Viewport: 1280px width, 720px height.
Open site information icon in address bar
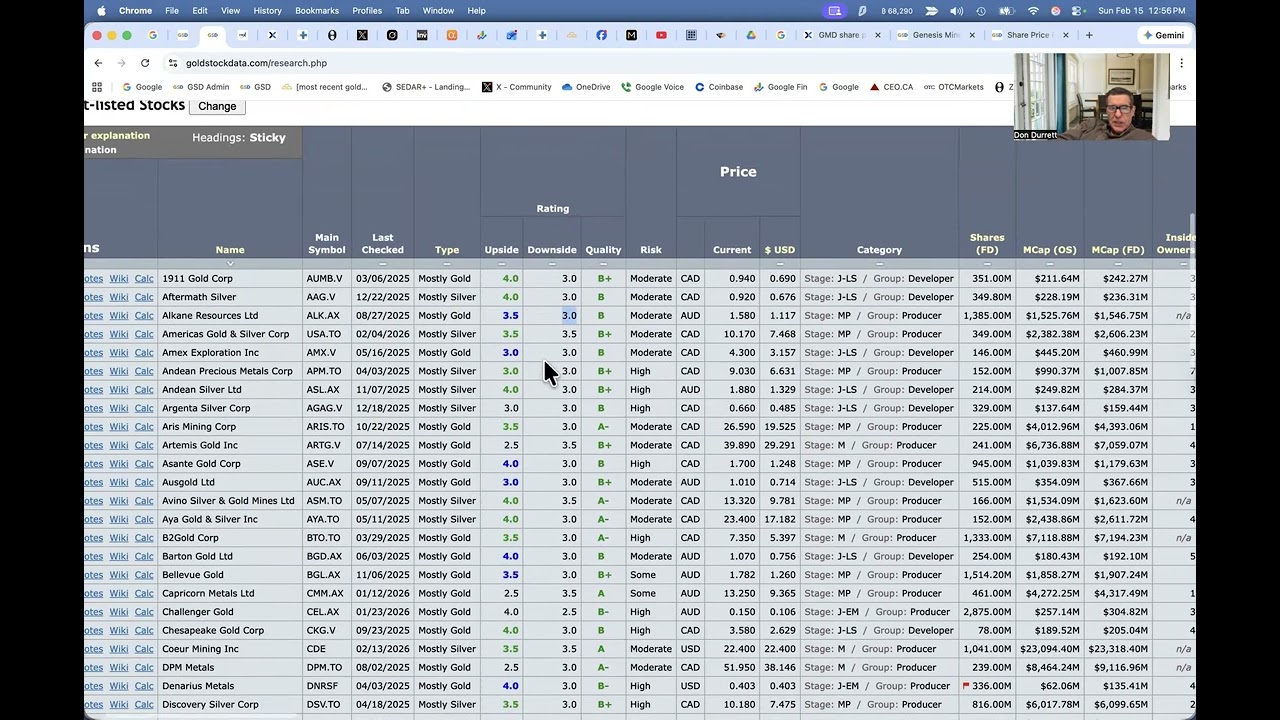click(x=173, y=63)
